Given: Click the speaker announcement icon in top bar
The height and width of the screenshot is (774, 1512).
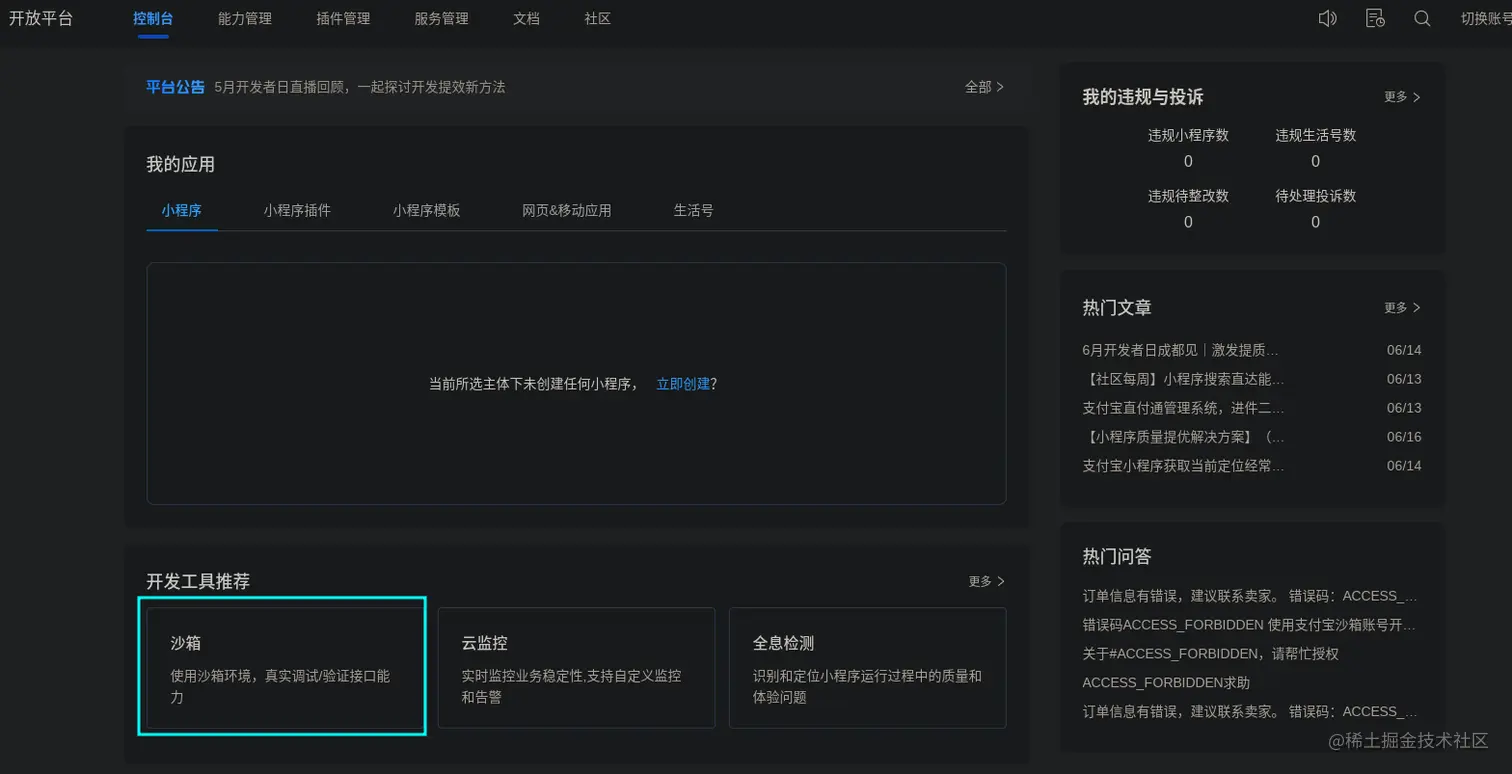Looking at the screenshot, I should [1327, 19].
